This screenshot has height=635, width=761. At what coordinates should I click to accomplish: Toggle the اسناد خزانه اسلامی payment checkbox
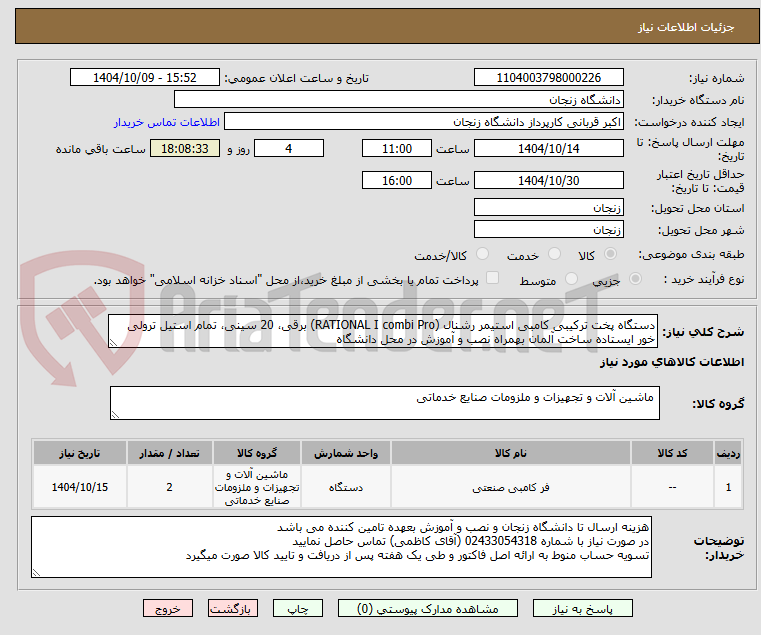[492, 278]
